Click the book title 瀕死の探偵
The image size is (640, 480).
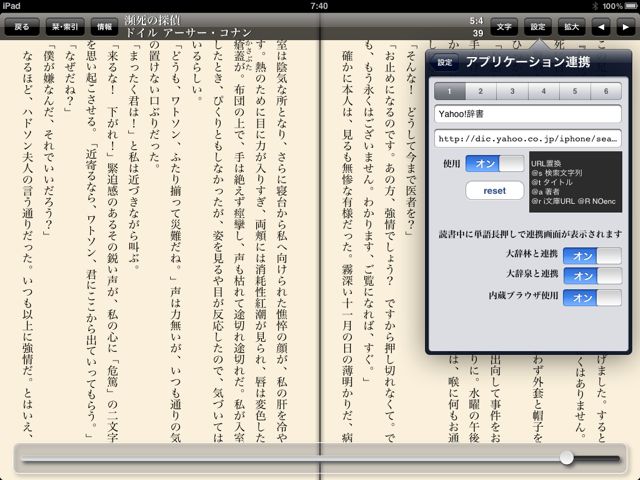pyautogui.click(x=152, y=20)
